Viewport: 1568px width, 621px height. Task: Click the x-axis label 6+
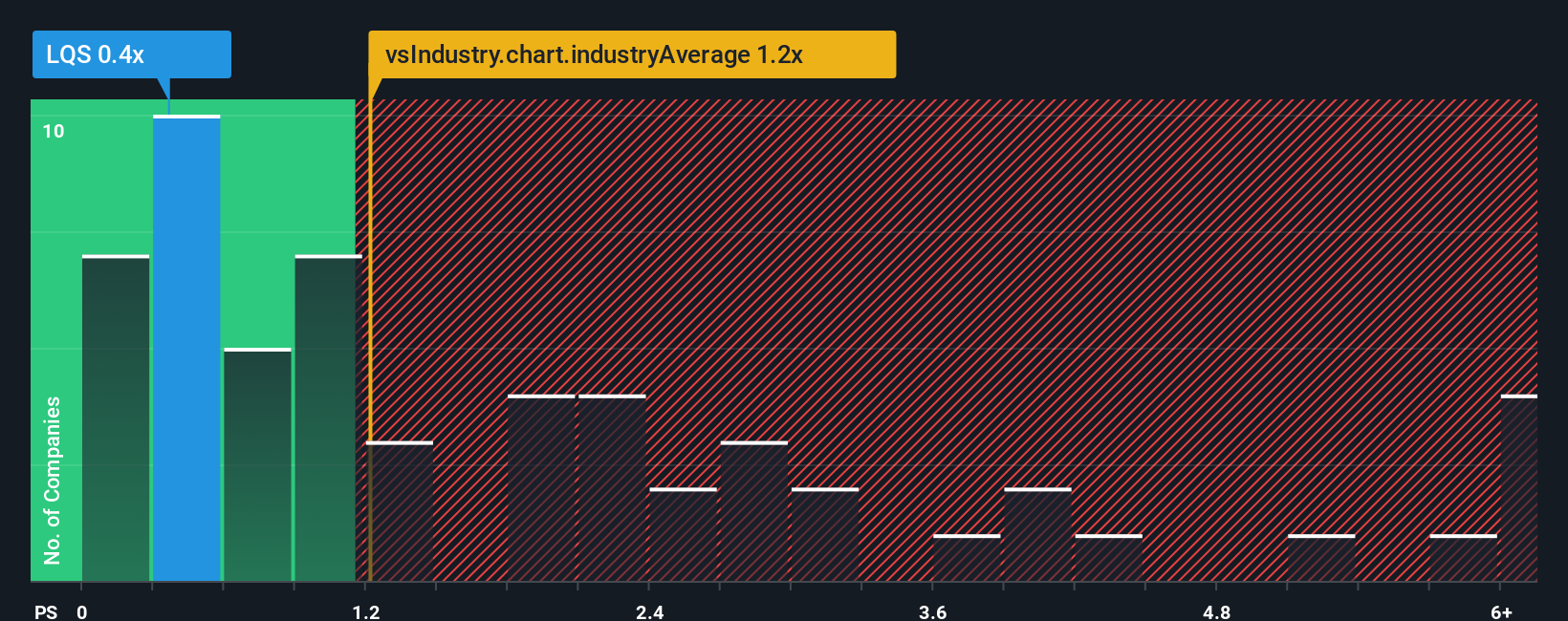pyautogui.click(x=1502, y=611)
